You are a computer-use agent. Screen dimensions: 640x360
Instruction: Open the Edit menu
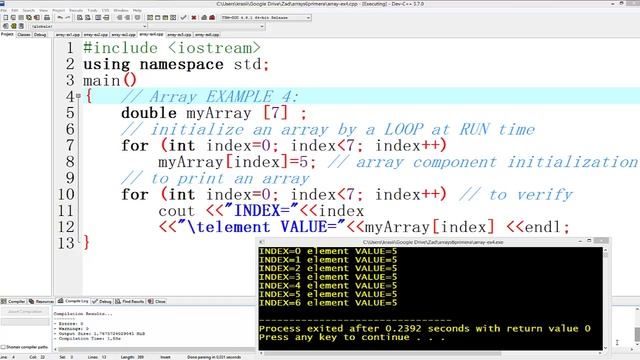15,10
